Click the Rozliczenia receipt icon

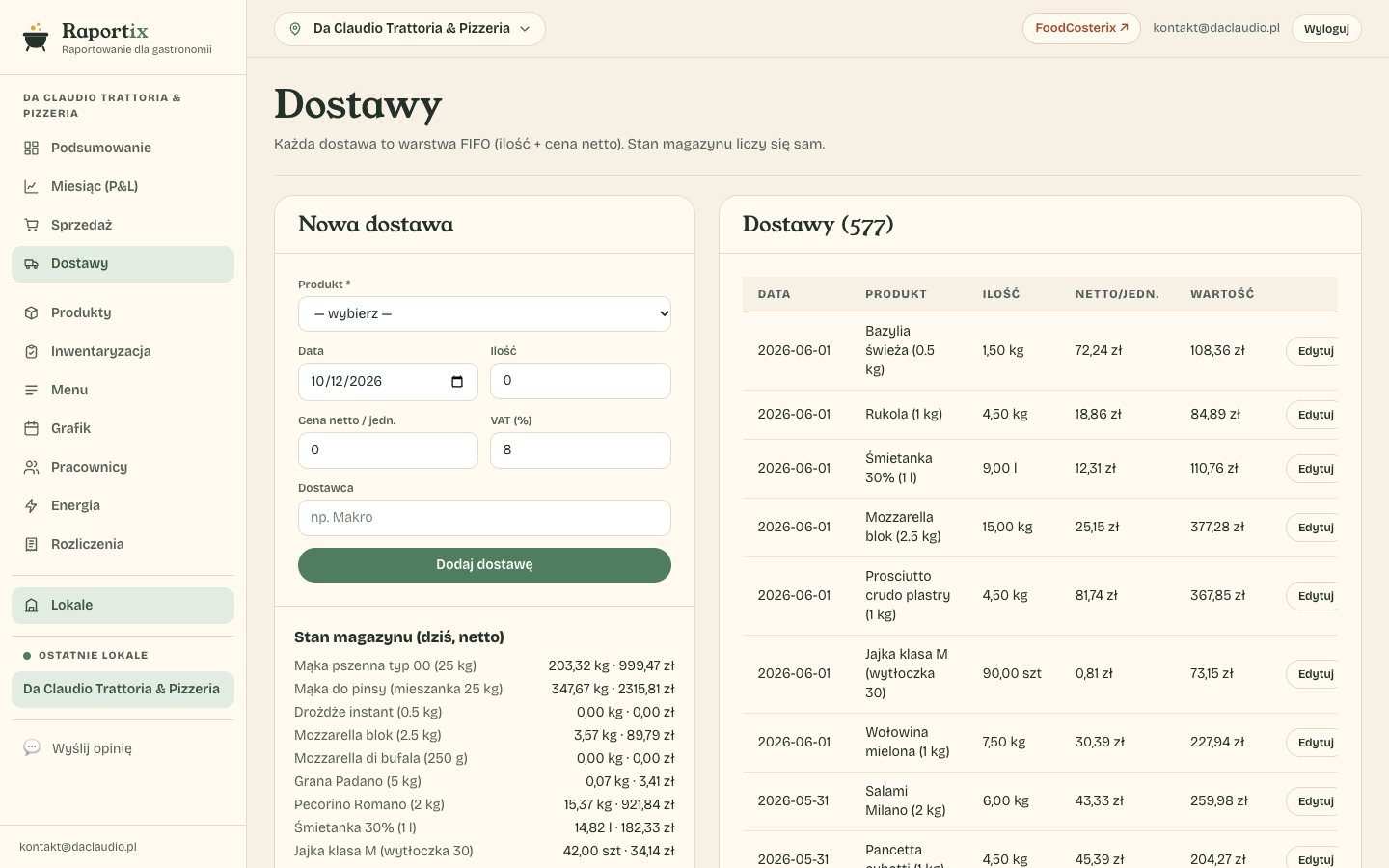(x=32, y=544)
